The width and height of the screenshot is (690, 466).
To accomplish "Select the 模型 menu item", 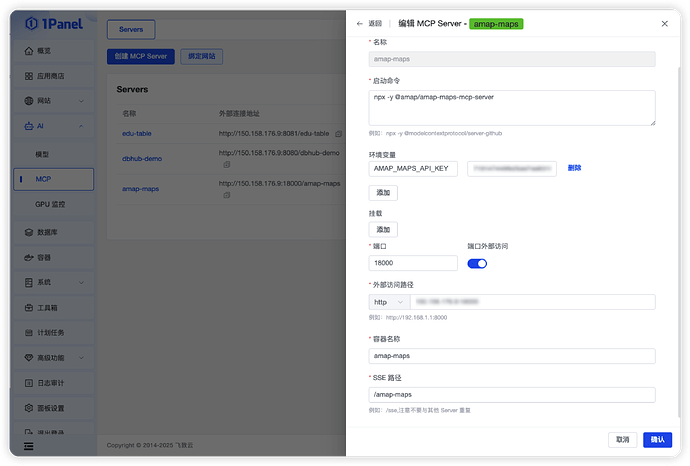I will click(54, 154).
